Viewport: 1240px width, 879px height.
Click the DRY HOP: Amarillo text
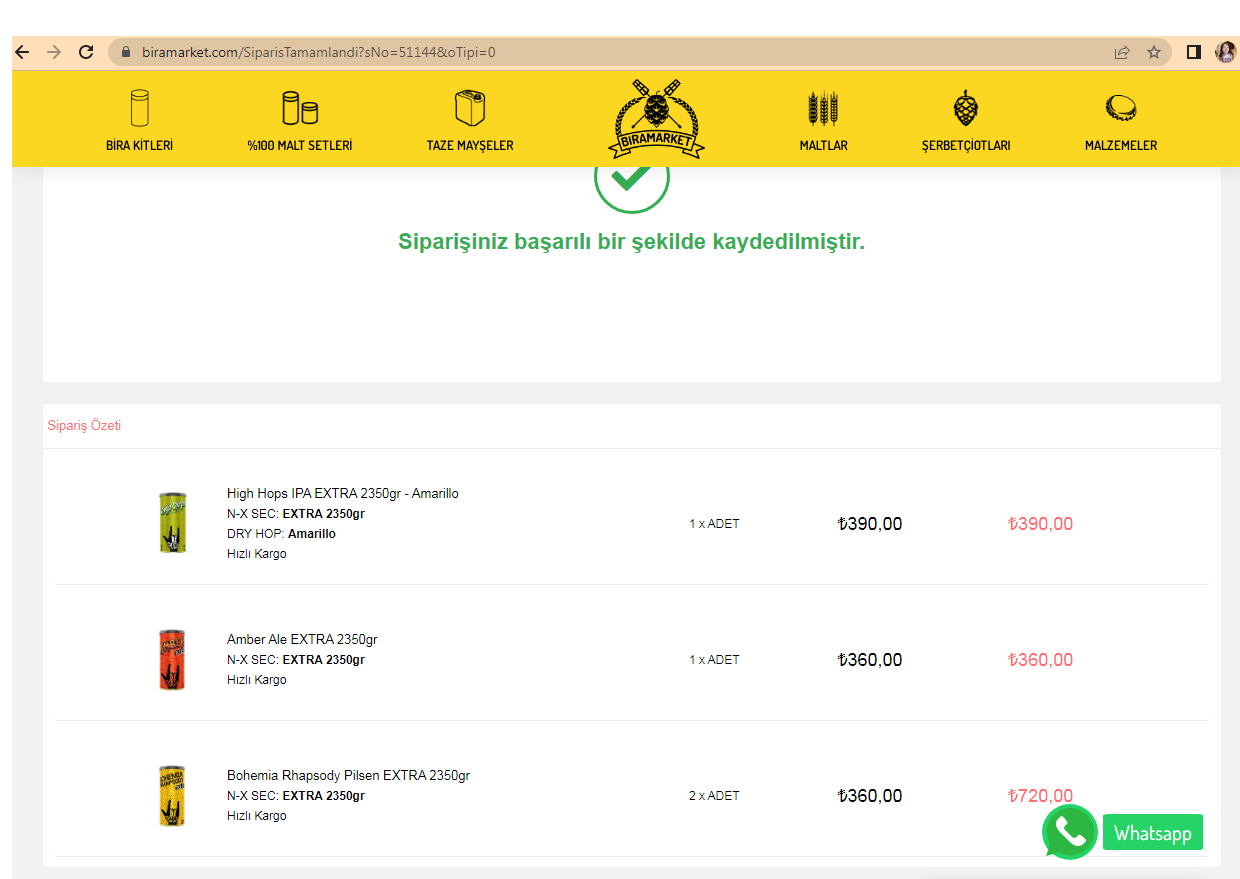[281, 534]
